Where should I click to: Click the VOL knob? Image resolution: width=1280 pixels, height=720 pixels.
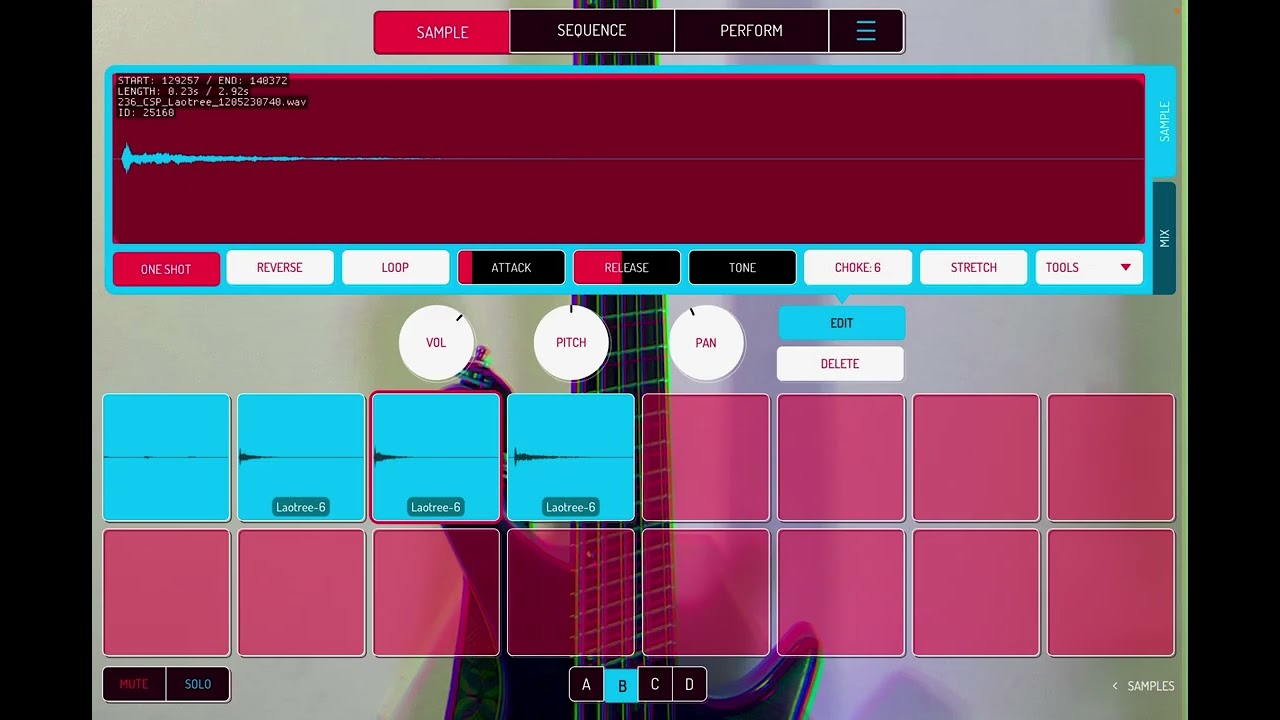click(437, 343)
